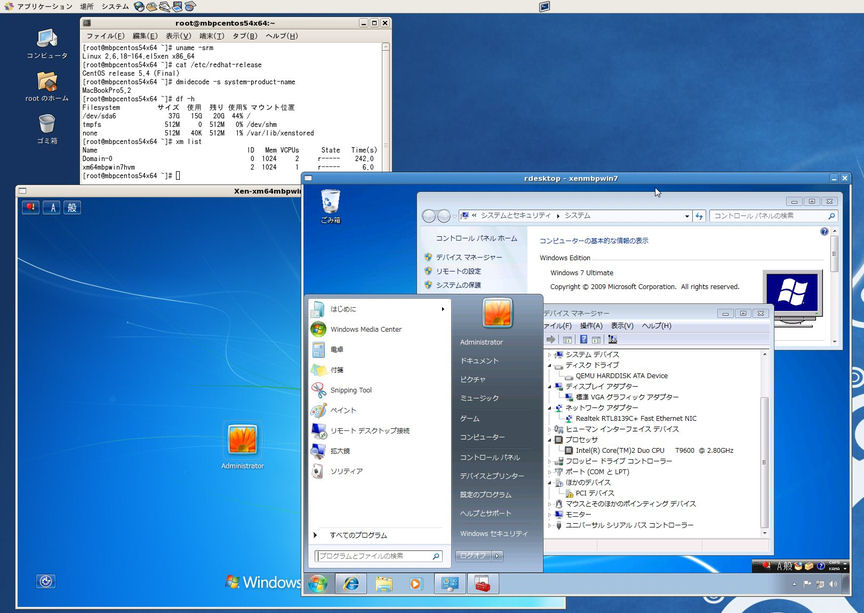Screen dimensions: 864x613
Task: Expand the ヒューマン インターフェイス デバイス node
Action: [549, 429]
